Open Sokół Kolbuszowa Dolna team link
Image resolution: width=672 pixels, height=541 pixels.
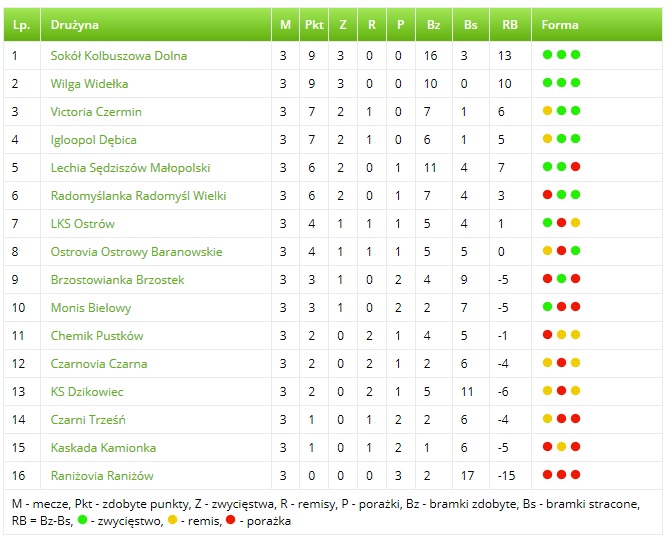coord(118,56)
